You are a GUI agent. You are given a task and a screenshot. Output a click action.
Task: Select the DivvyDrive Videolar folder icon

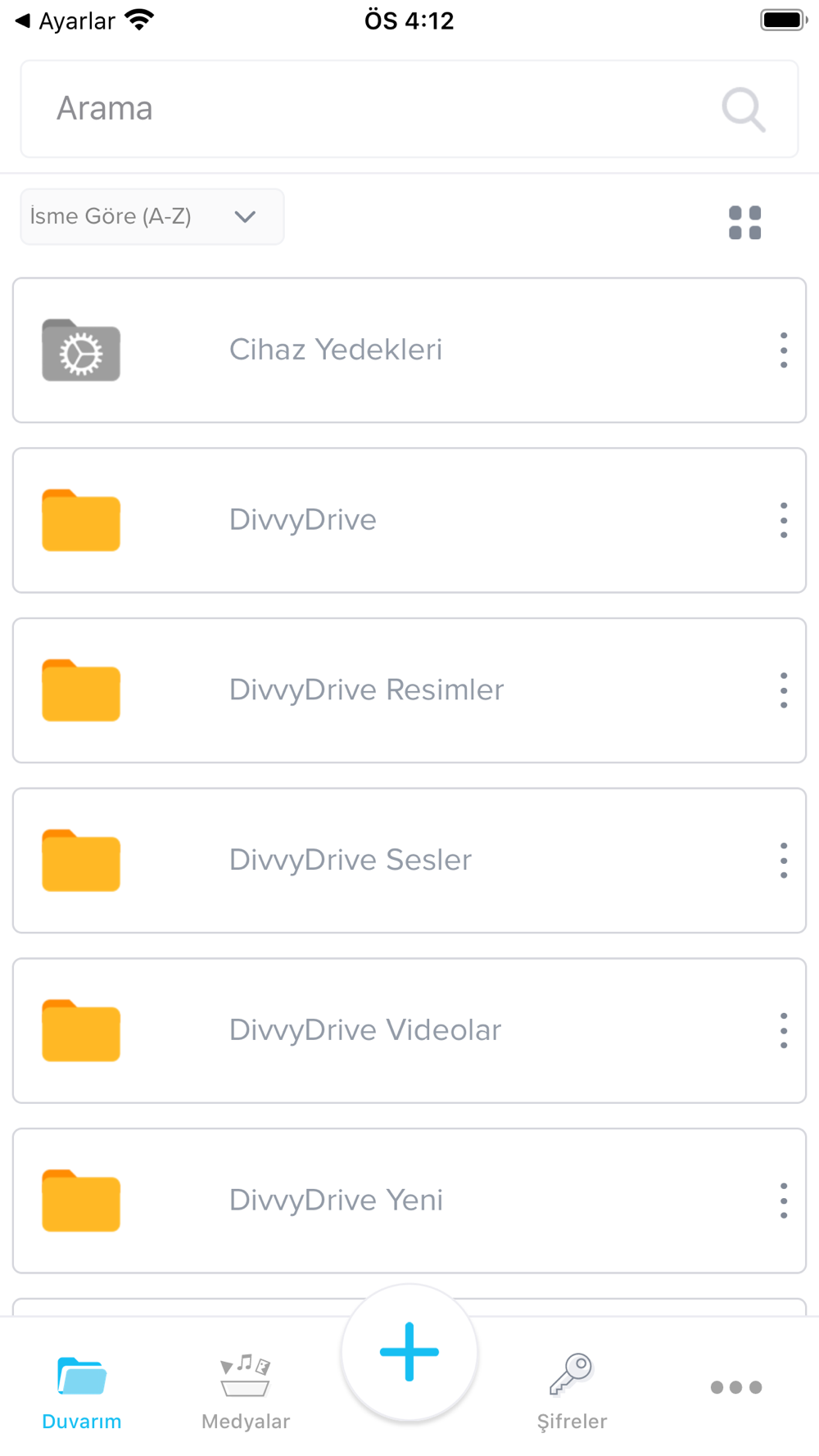tap(81, 1031)
